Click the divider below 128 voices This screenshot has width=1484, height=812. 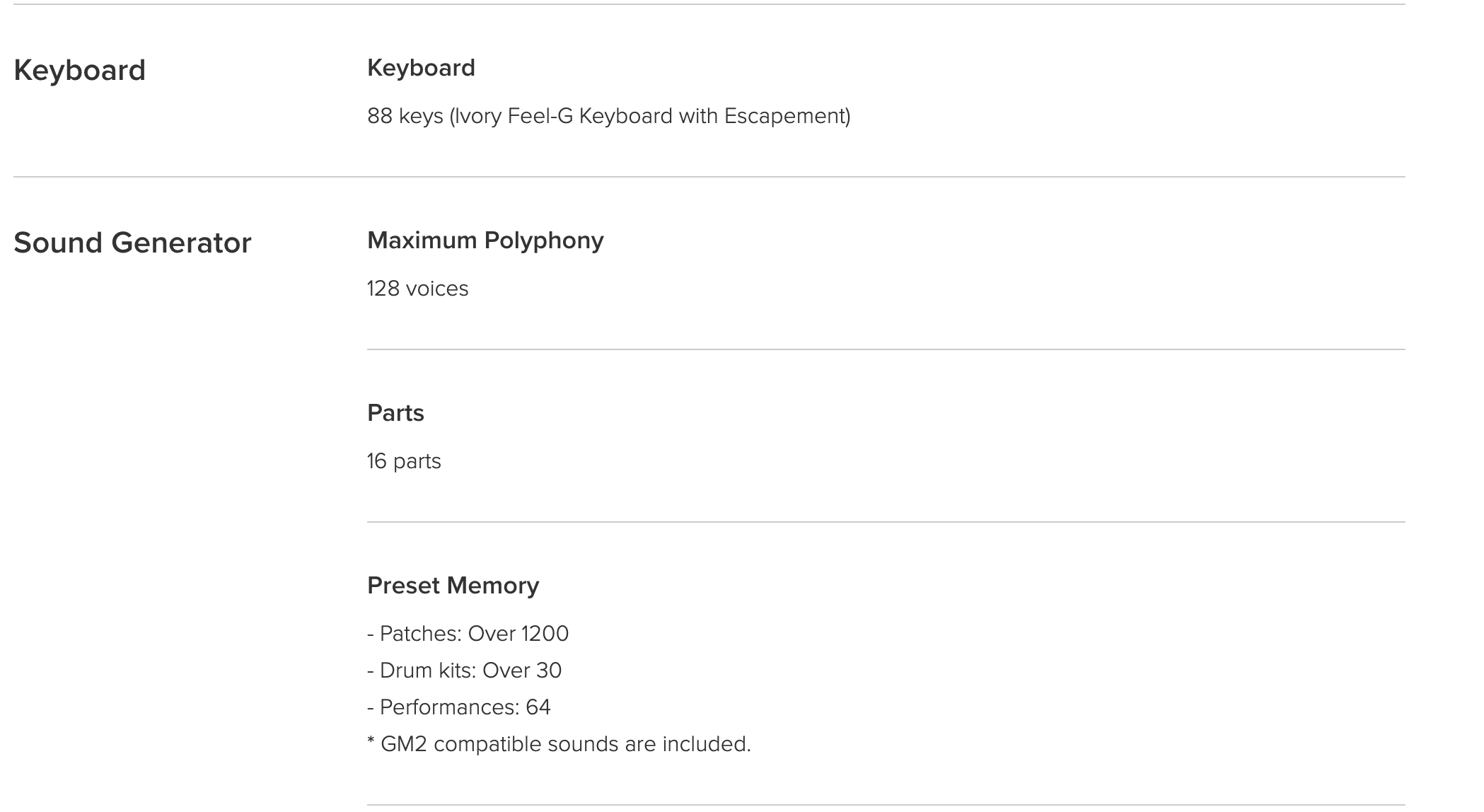[886, 349]
